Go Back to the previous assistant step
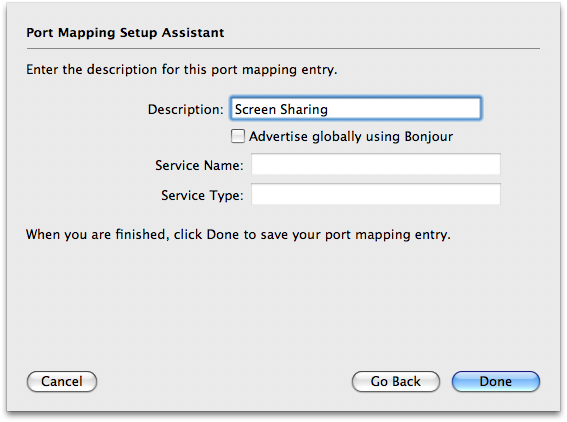Viewport: 567px width, 422px height. 396,381
